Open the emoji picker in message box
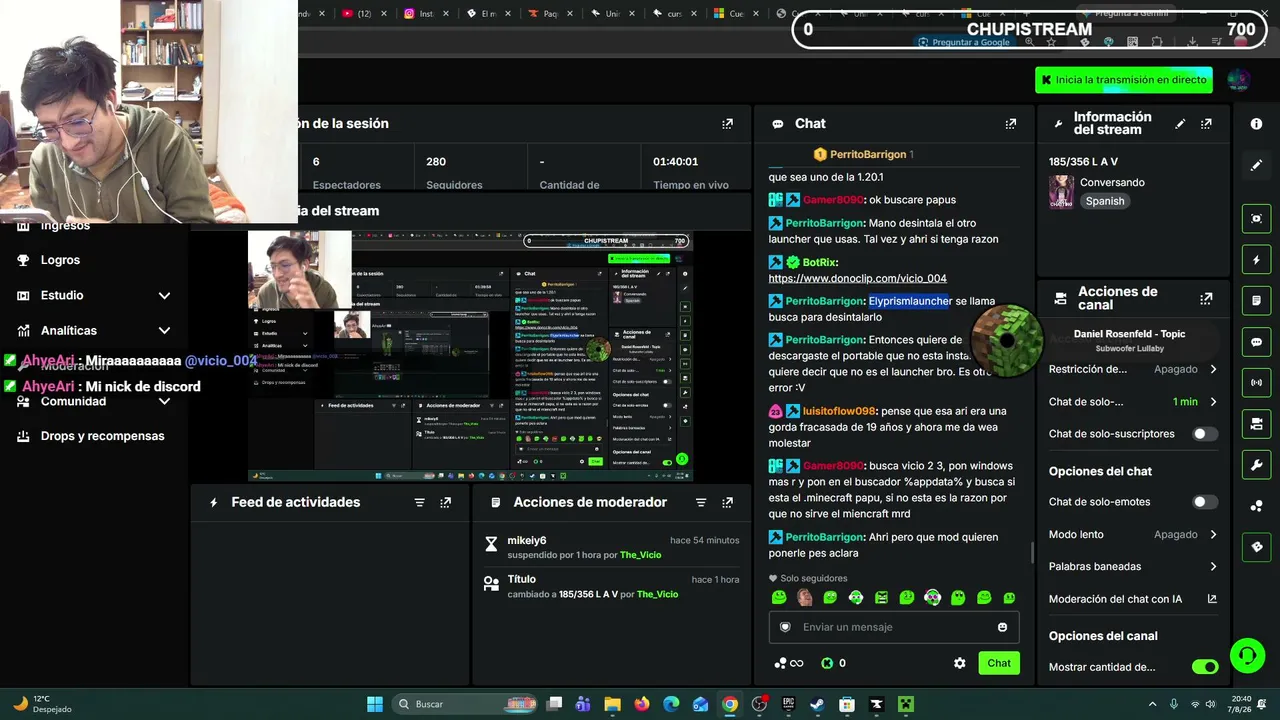Image resolution: width=1280 pixels, height=720 pixels. [1002, 627]
